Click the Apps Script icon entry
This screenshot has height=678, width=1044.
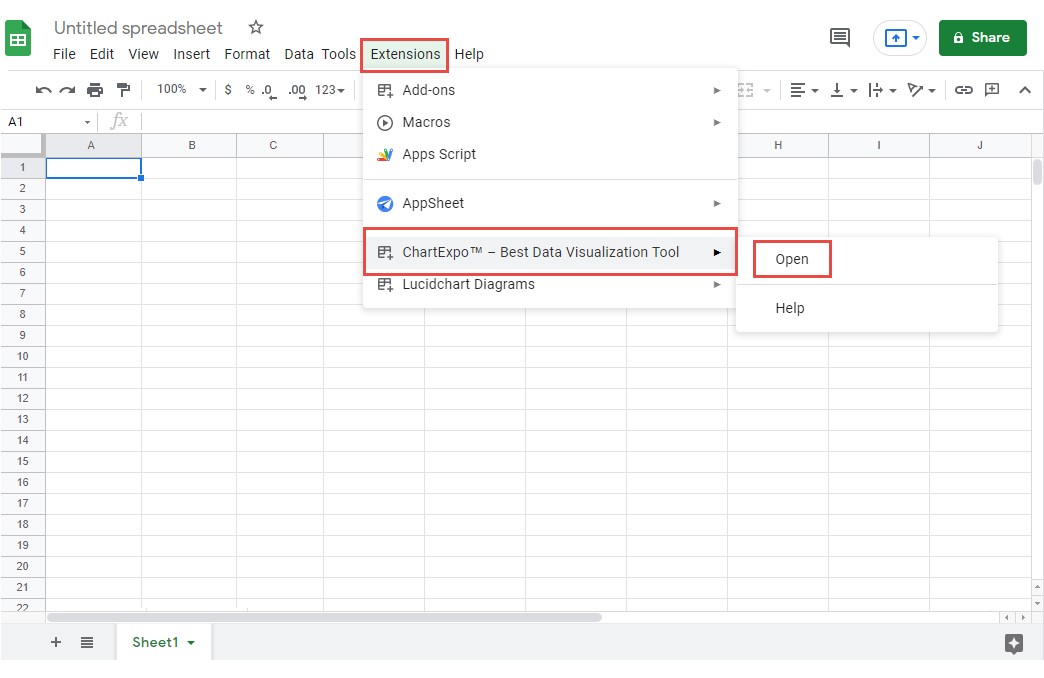click(x=385, y=155)
